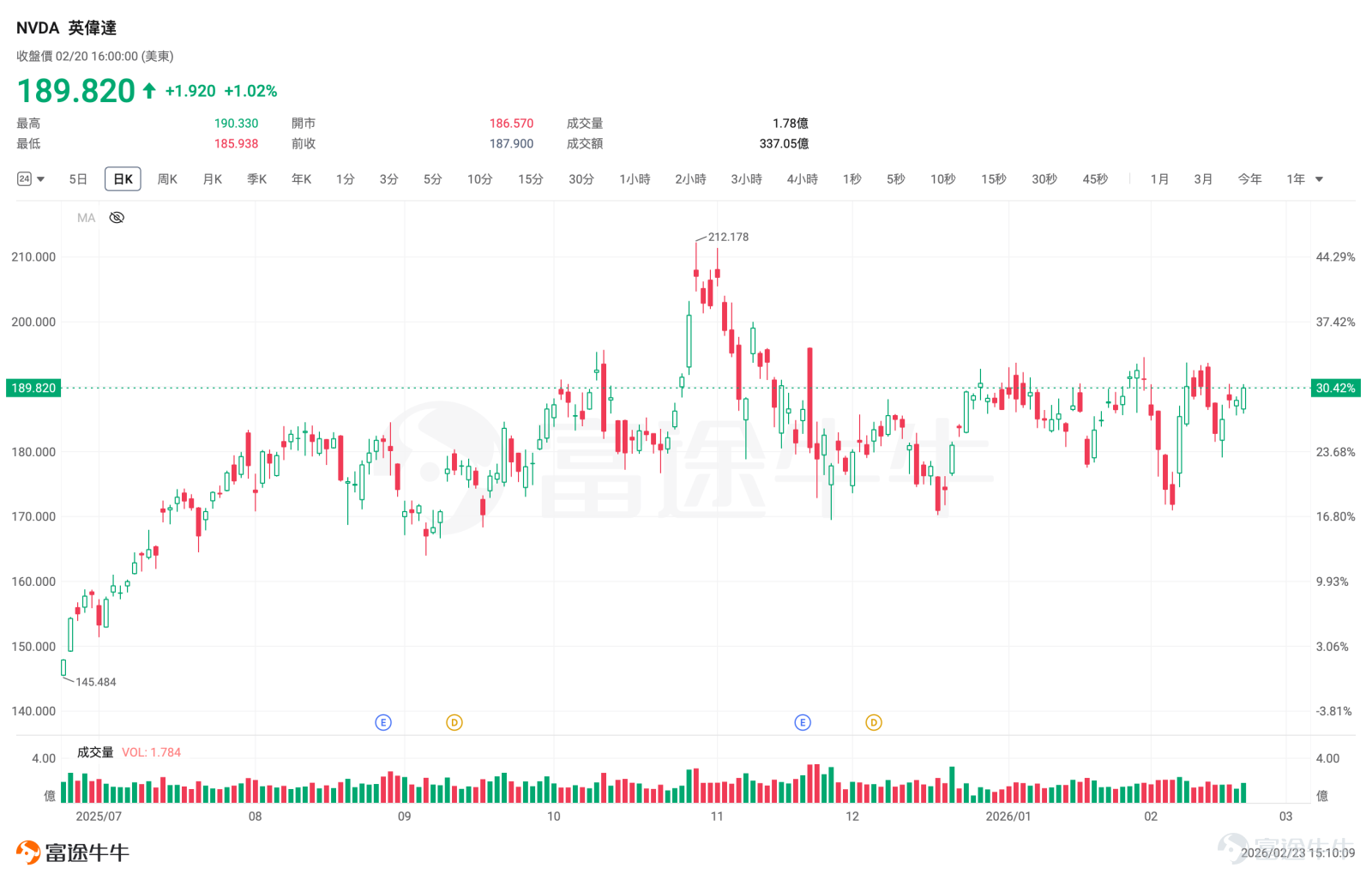Click the 前收 187.900 value
Image resolution: width=1372 pixels, height=880 pixels.
pyautogui.click(x=511, y=144)
